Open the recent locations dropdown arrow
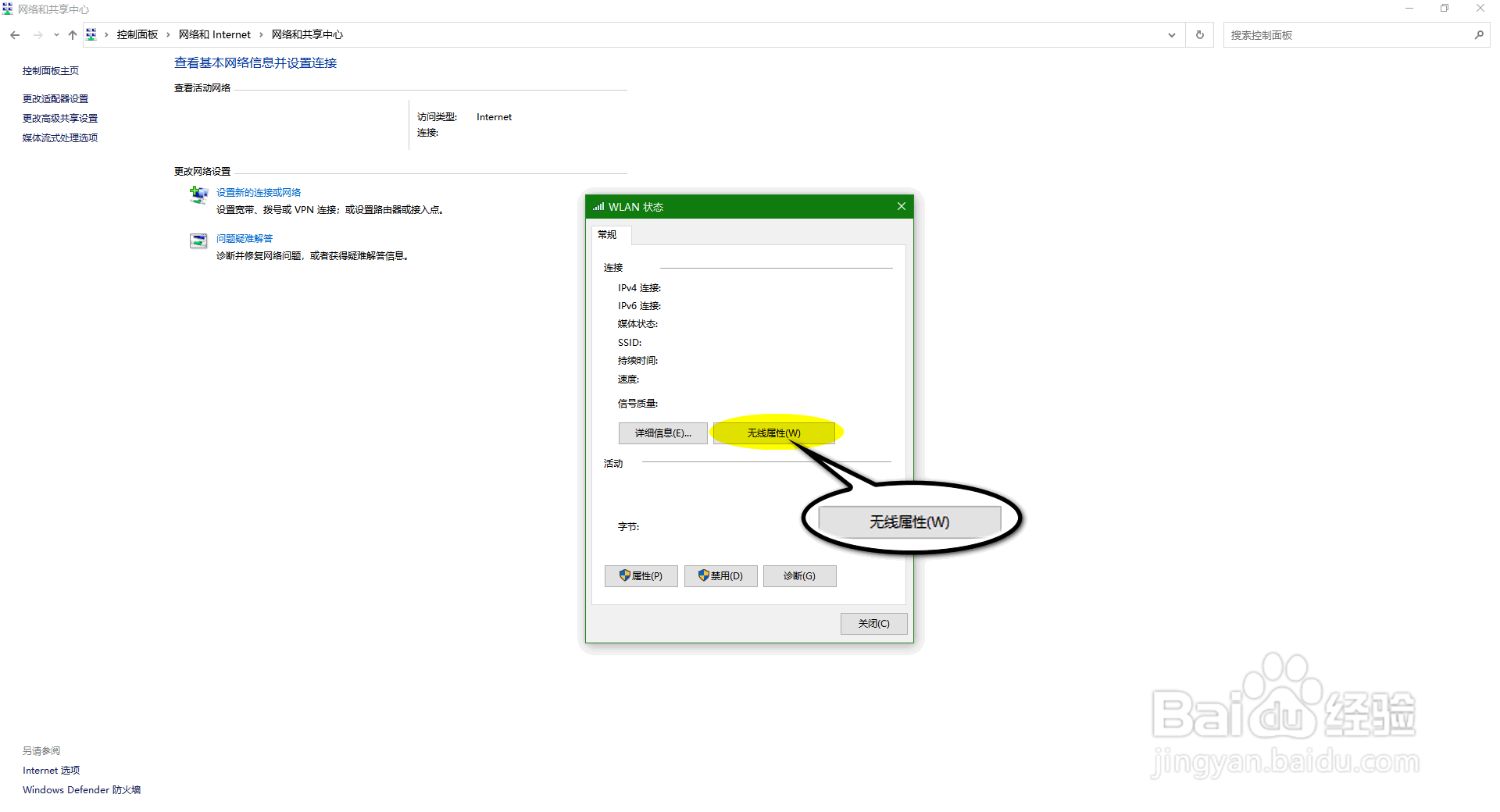This screenshot has height=812, width=1500. click(56, 35)
